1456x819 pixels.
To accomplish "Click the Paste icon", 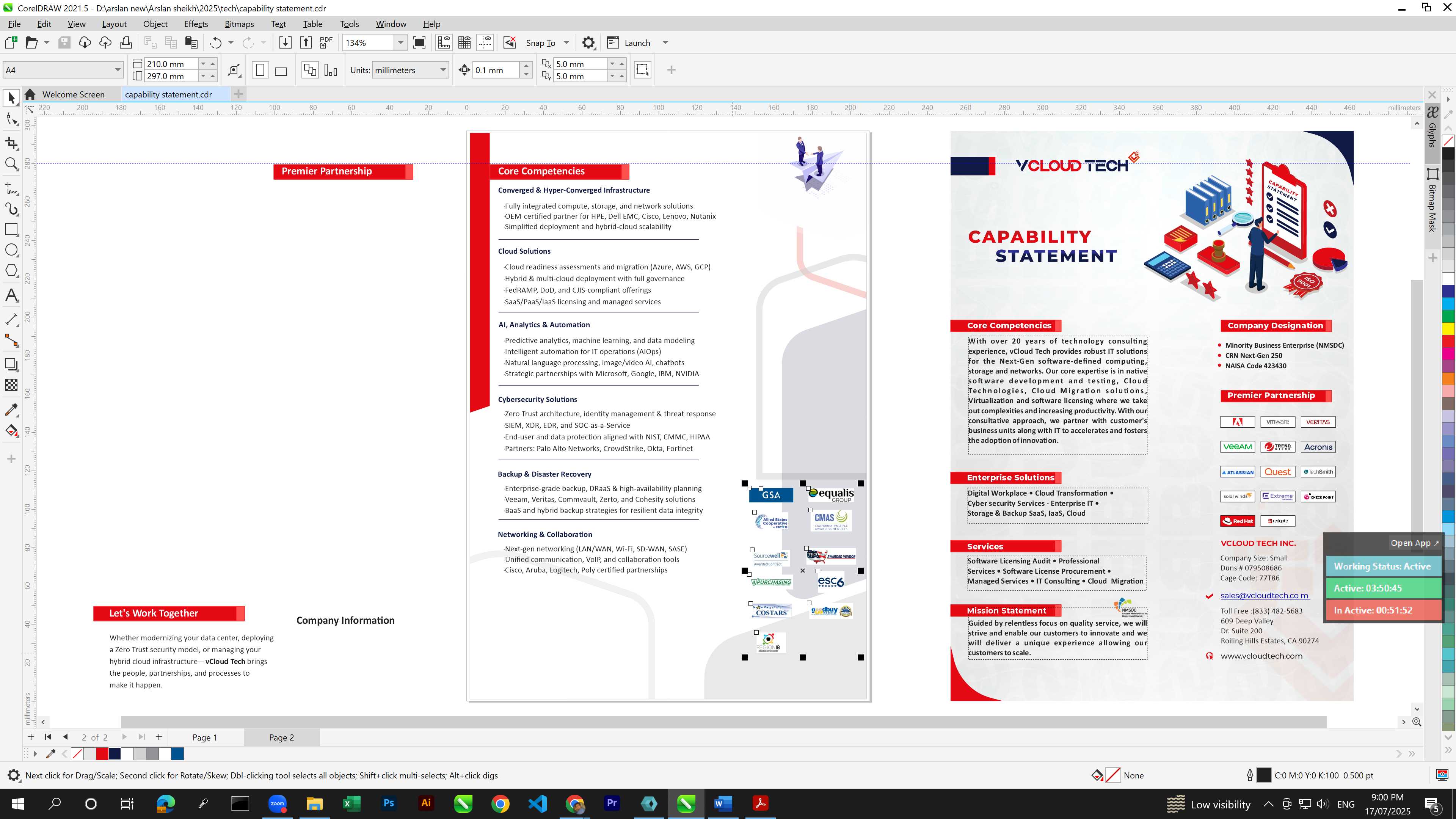I will (191, 42).
